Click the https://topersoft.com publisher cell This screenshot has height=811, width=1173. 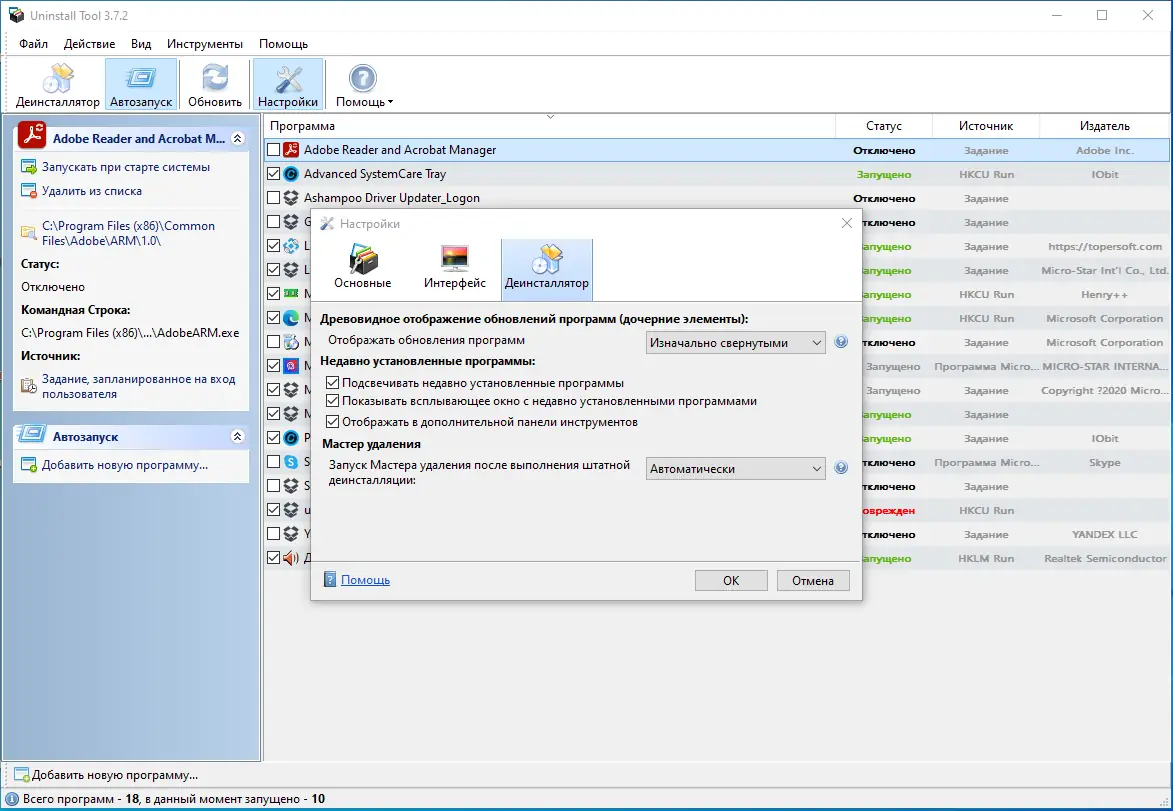(x=1105, y=246)
